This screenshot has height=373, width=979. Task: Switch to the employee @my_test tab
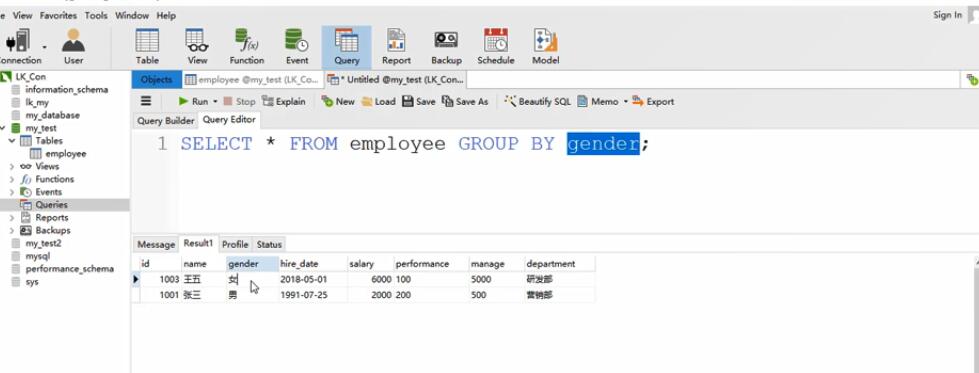(253, 79)
